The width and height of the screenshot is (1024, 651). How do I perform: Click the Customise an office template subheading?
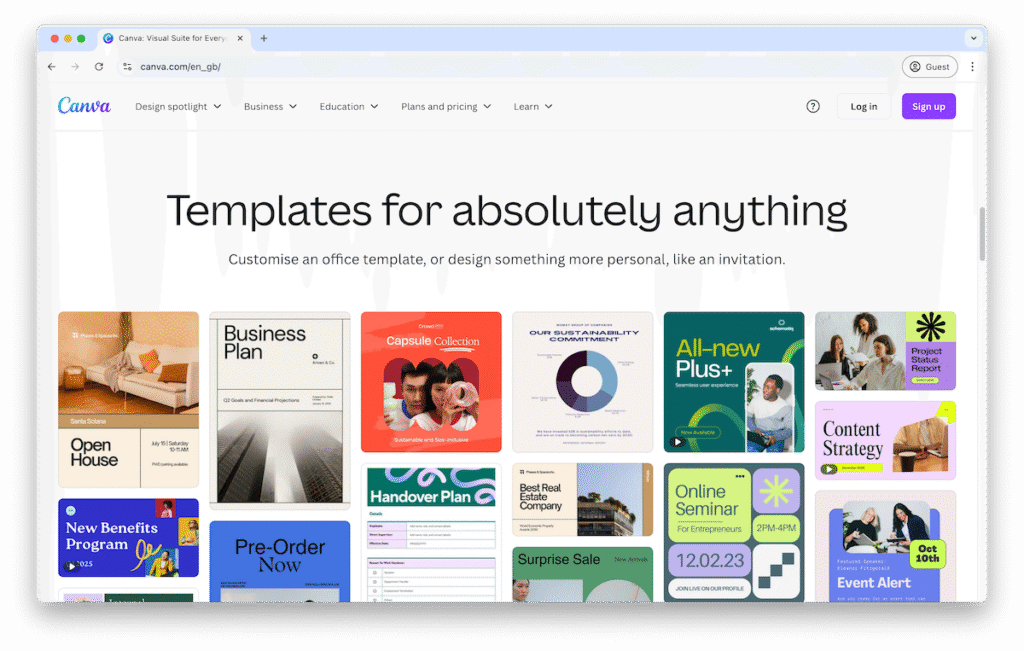click(x=507, y=260)
